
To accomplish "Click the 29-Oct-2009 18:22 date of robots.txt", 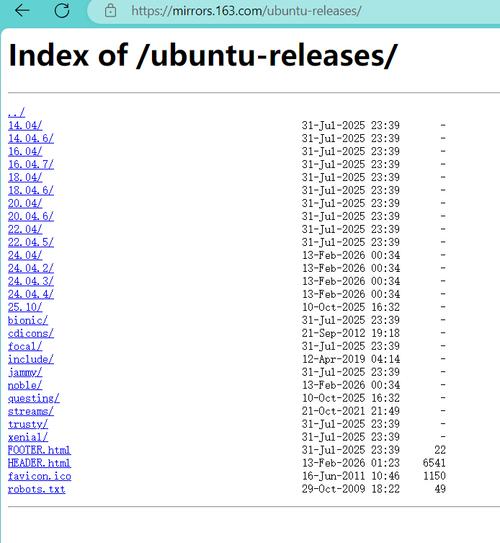I will click(x=351, y=489).
